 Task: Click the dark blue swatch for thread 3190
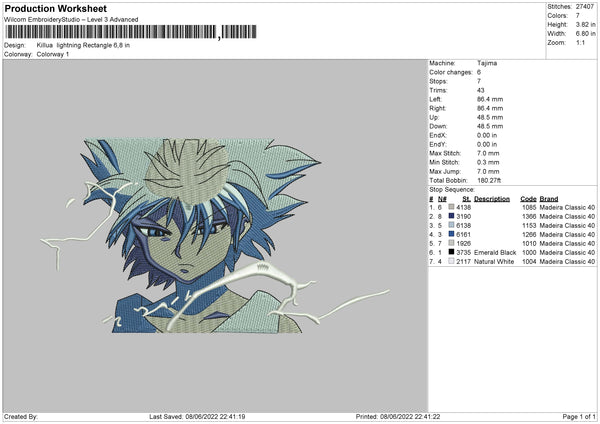pyautogui.click(x=451, y=216)
